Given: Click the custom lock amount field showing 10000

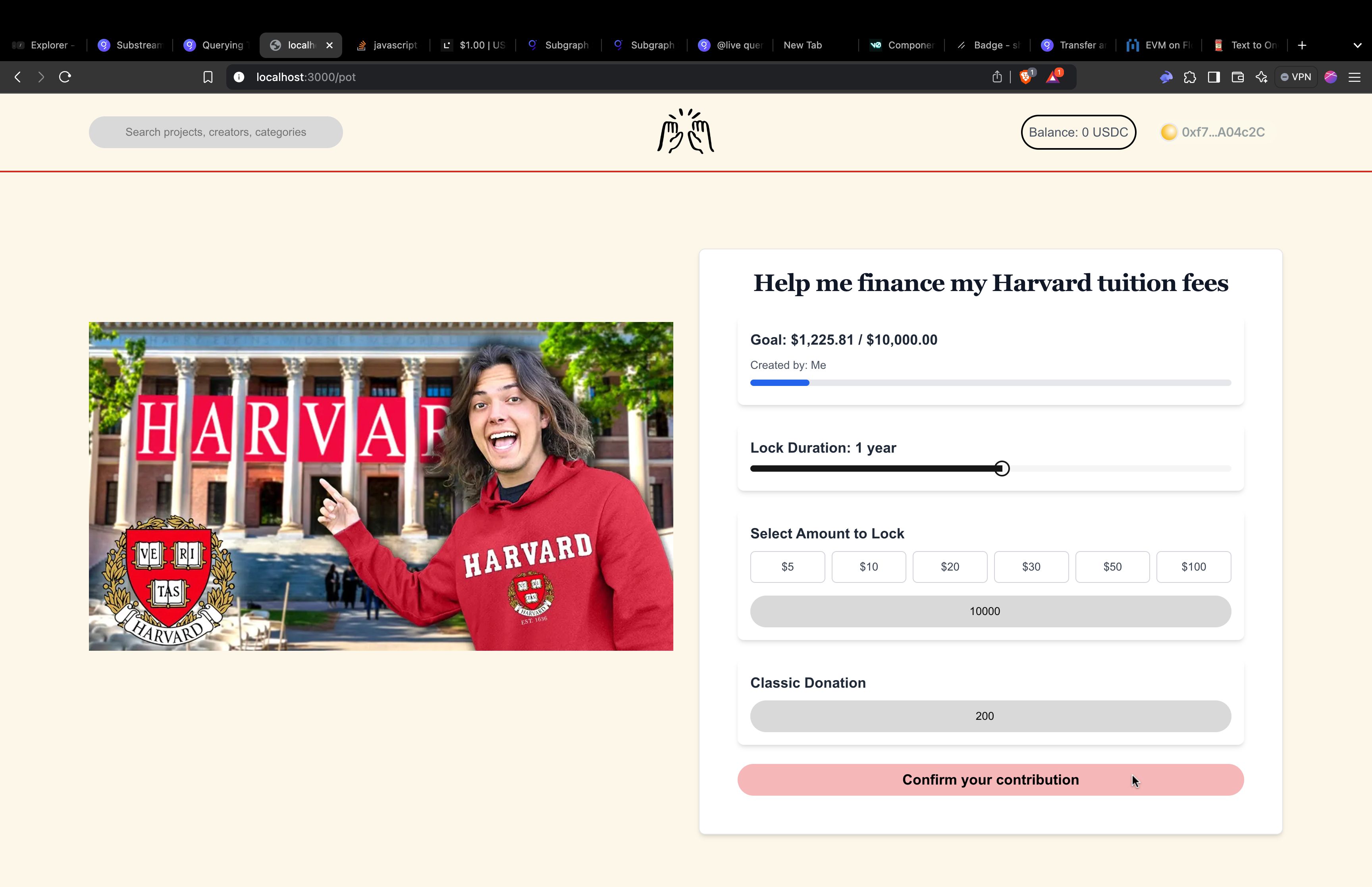Looking at the screenshot, I should [991, 611].
